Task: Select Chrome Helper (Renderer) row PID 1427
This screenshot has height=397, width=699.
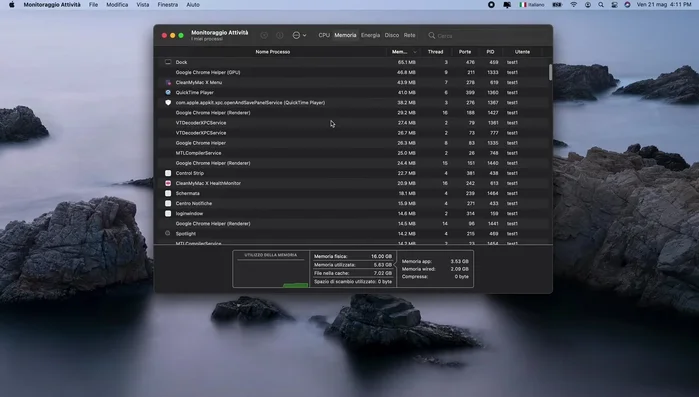Action: [x=352, y=113]
